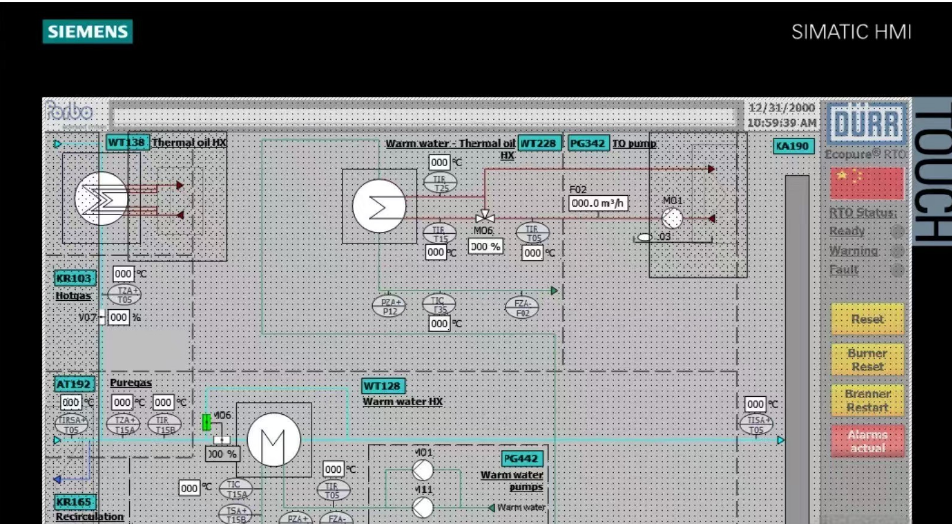Click the yellow Reset button above Burner Reset
952x524 pixels.
pyautogui.click(x=867, y=319)
